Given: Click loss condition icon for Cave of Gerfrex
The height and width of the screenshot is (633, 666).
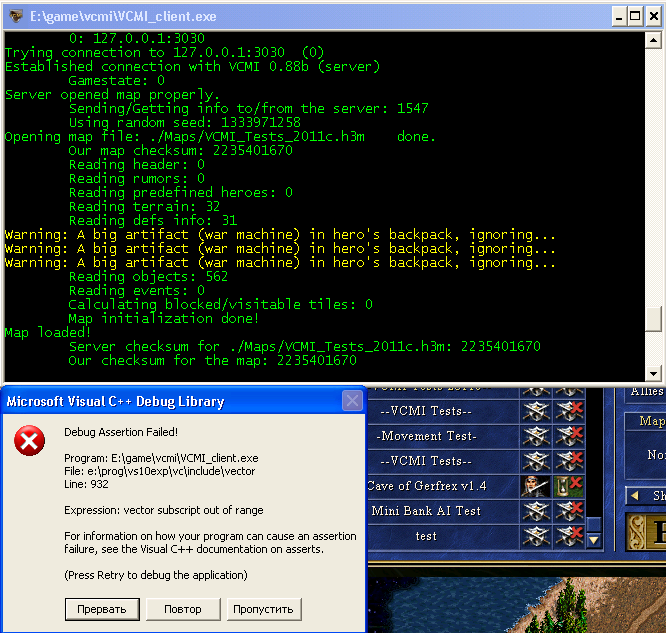Looking at the screenshot, I should coord(569,486).
